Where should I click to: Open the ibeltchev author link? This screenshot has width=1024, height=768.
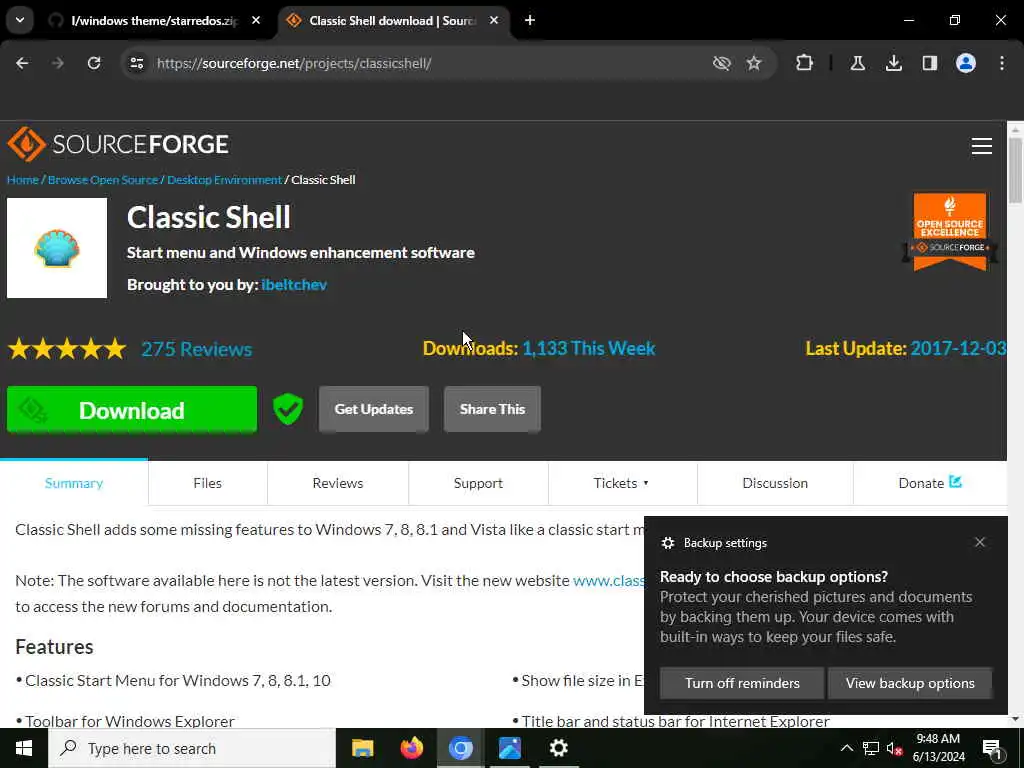294,285
